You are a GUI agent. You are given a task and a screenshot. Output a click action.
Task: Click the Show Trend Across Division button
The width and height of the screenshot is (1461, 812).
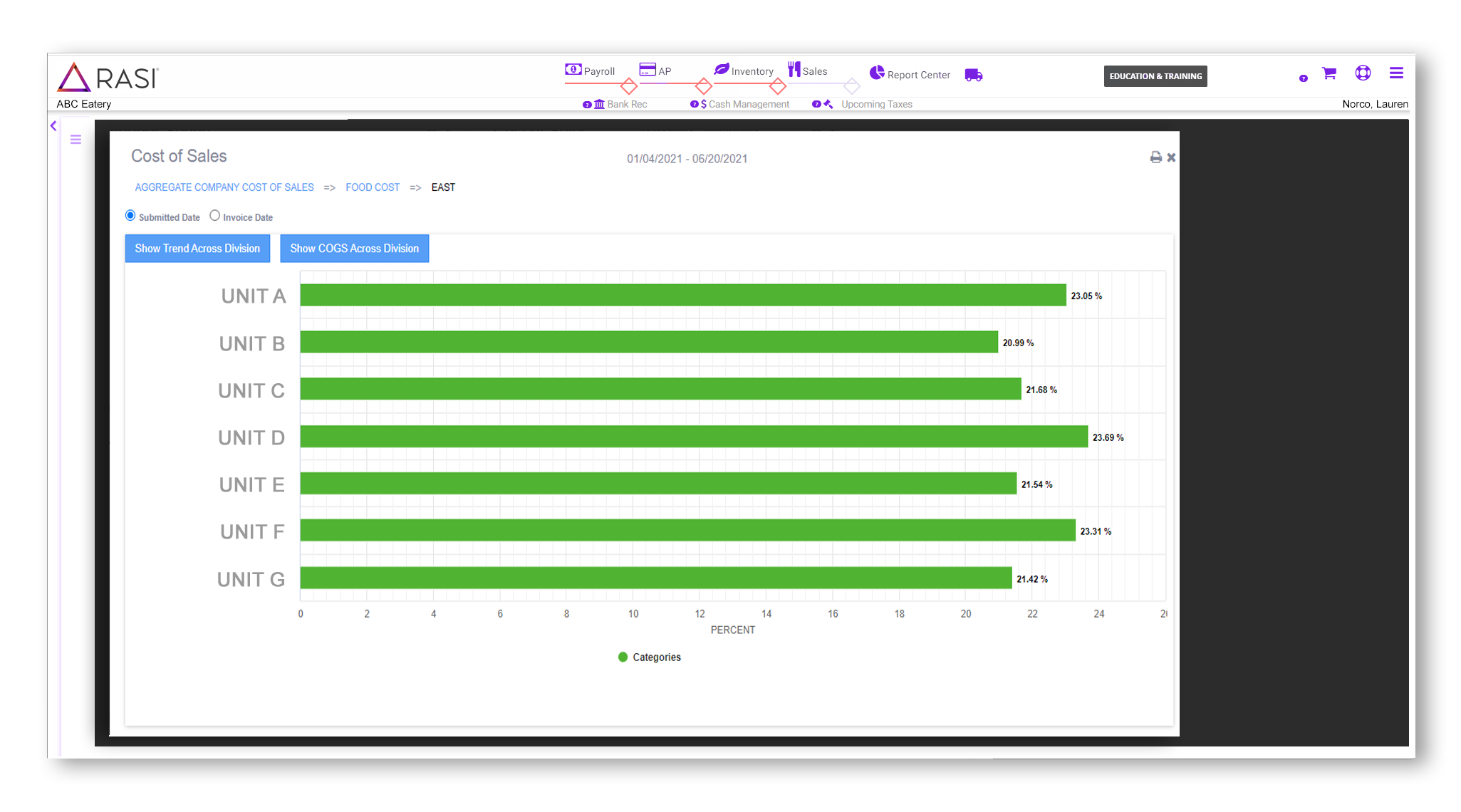198,248
